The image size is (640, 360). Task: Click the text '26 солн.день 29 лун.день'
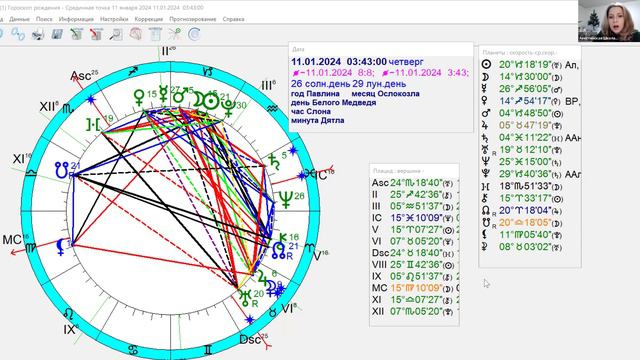pos(348,84)
